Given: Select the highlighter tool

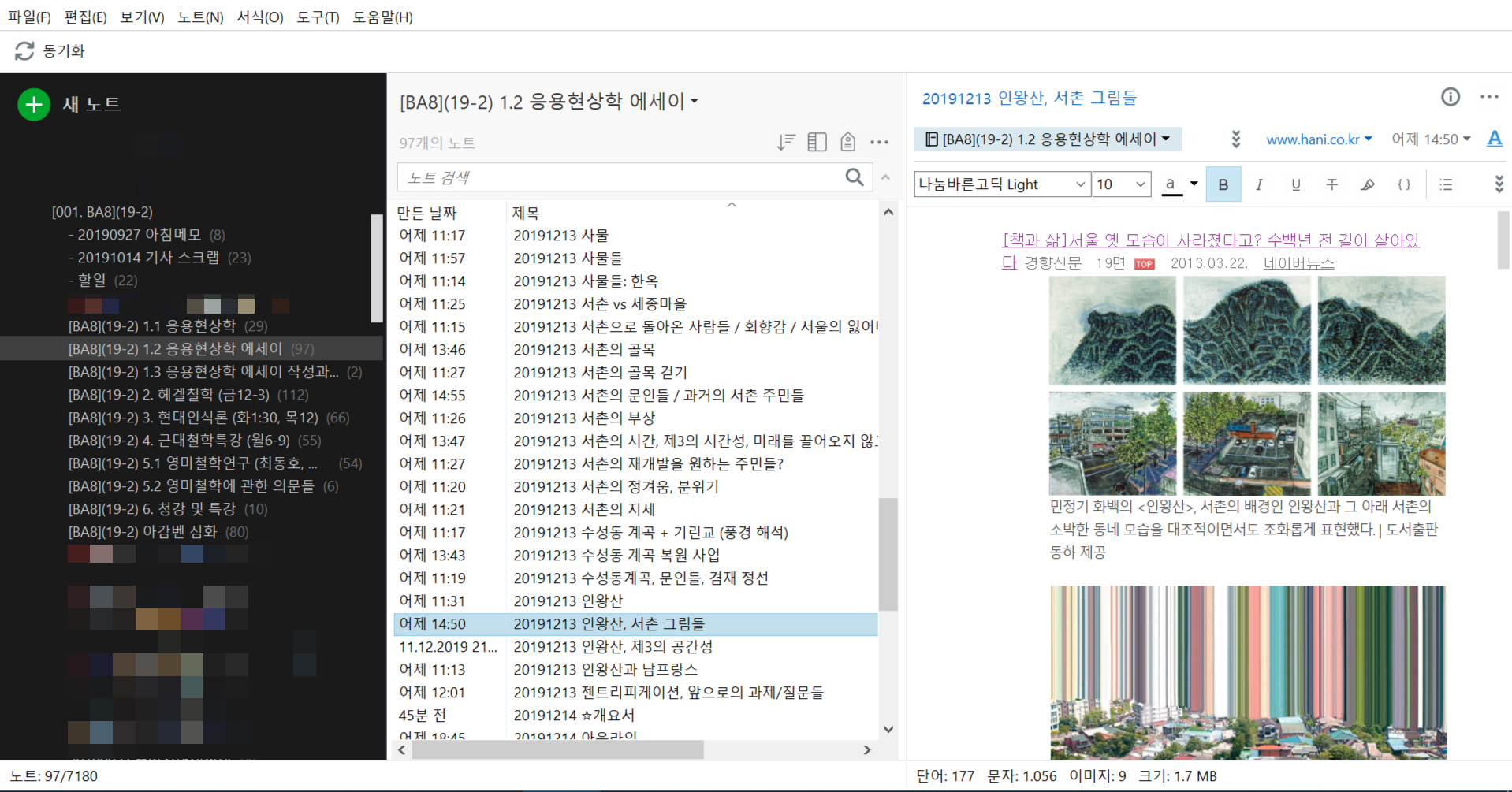Looking at the screenshot, I should [x=1368, y=184].
